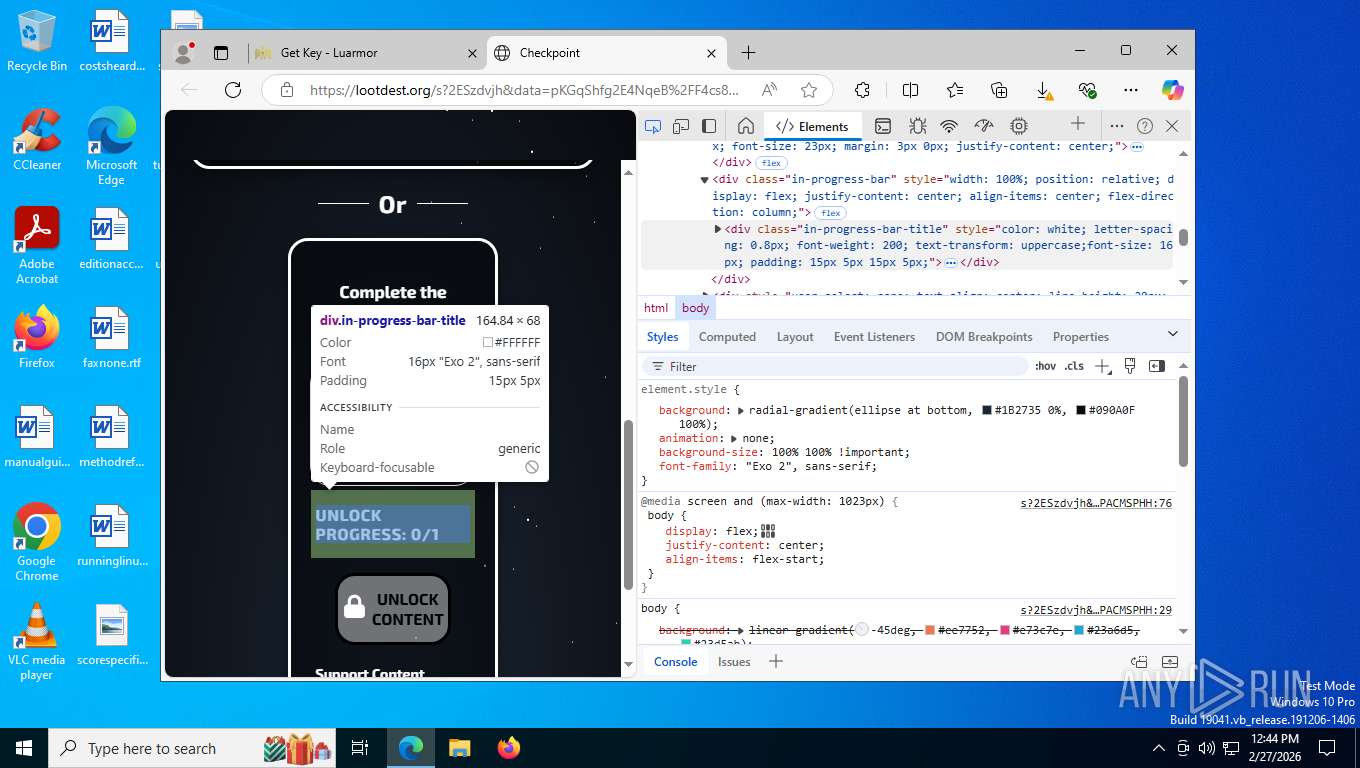Open the Network wifi icon tool
This screenshot has width=1360, height=768.
click(x=949, y=126)
